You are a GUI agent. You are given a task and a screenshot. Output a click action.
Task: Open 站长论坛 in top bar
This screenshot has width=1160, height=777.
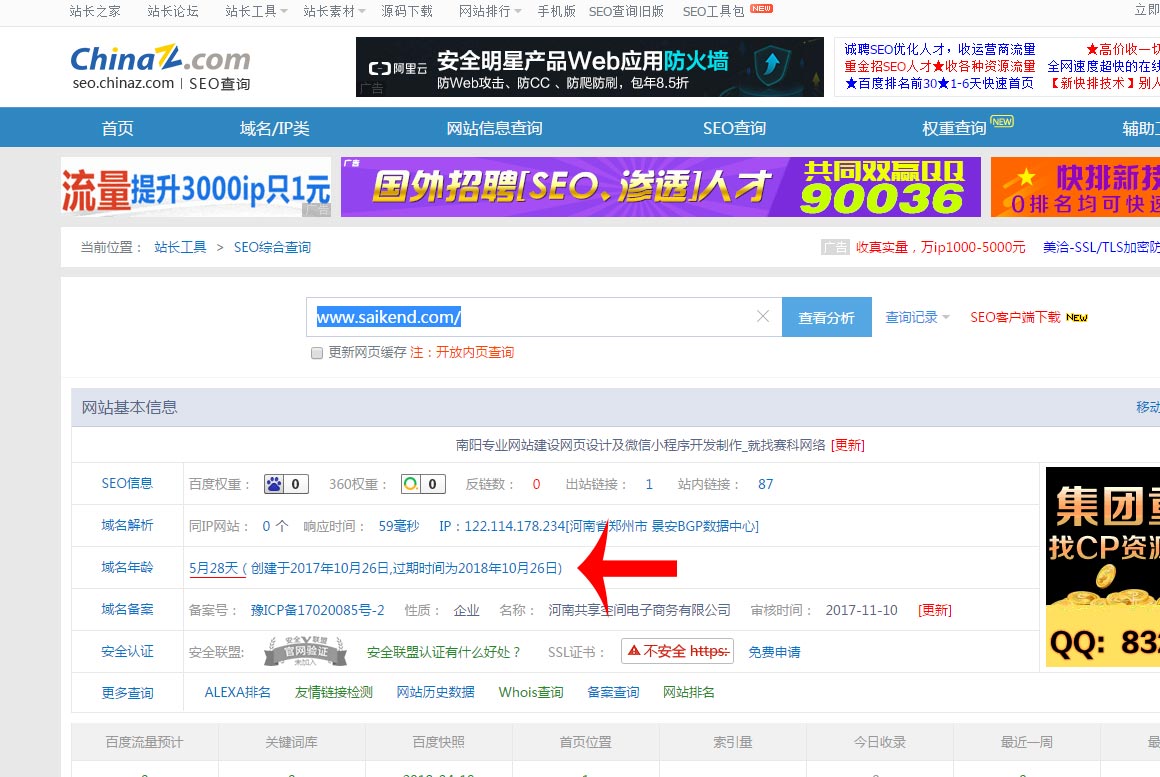(x=173, y=11)
